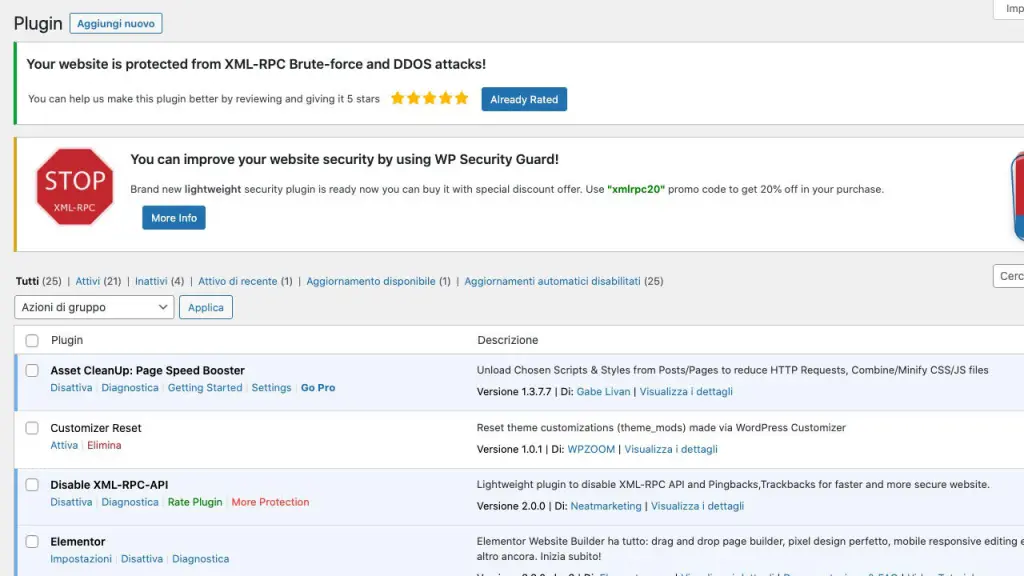The height and width of the screenshot is (576, 1024).
Task: Attiva the Customizer Reset plugin
Action: click(64, 445)
